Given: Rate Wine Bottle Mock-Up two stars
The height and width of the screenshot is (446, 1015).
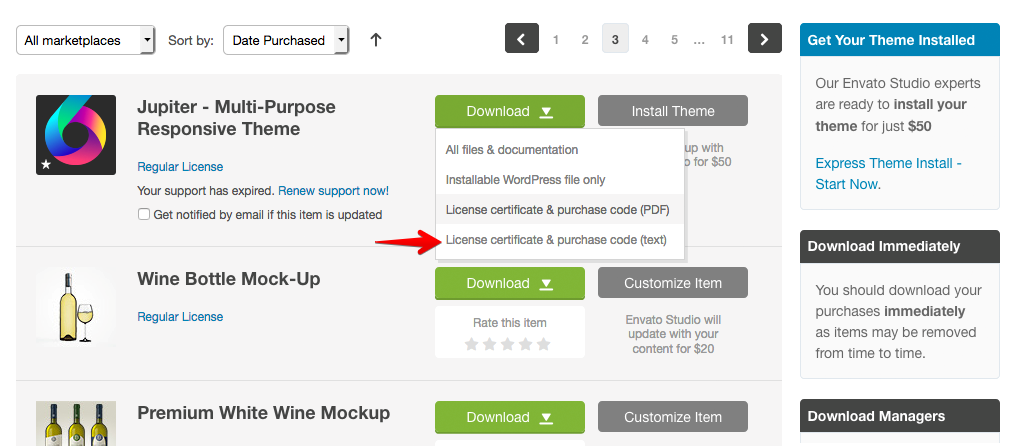Looking at the screenshot, I should click(x=489, y=344).
